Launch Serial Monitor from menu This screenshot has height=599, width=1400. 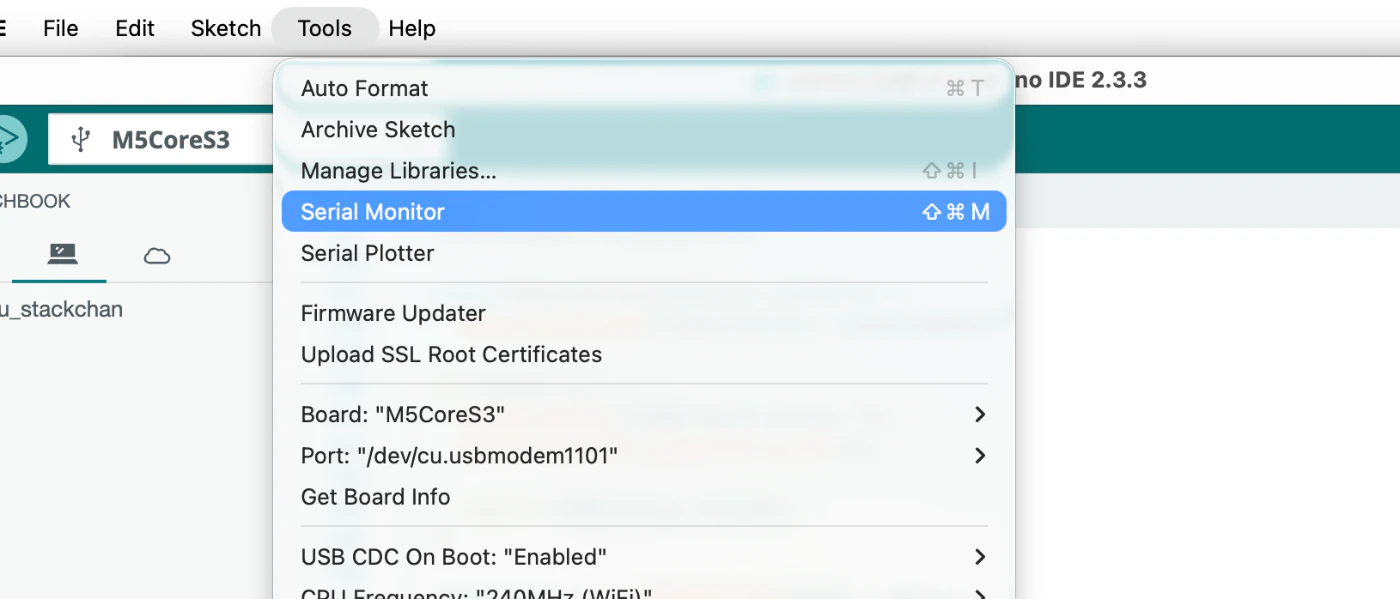[x=644, y=212]
